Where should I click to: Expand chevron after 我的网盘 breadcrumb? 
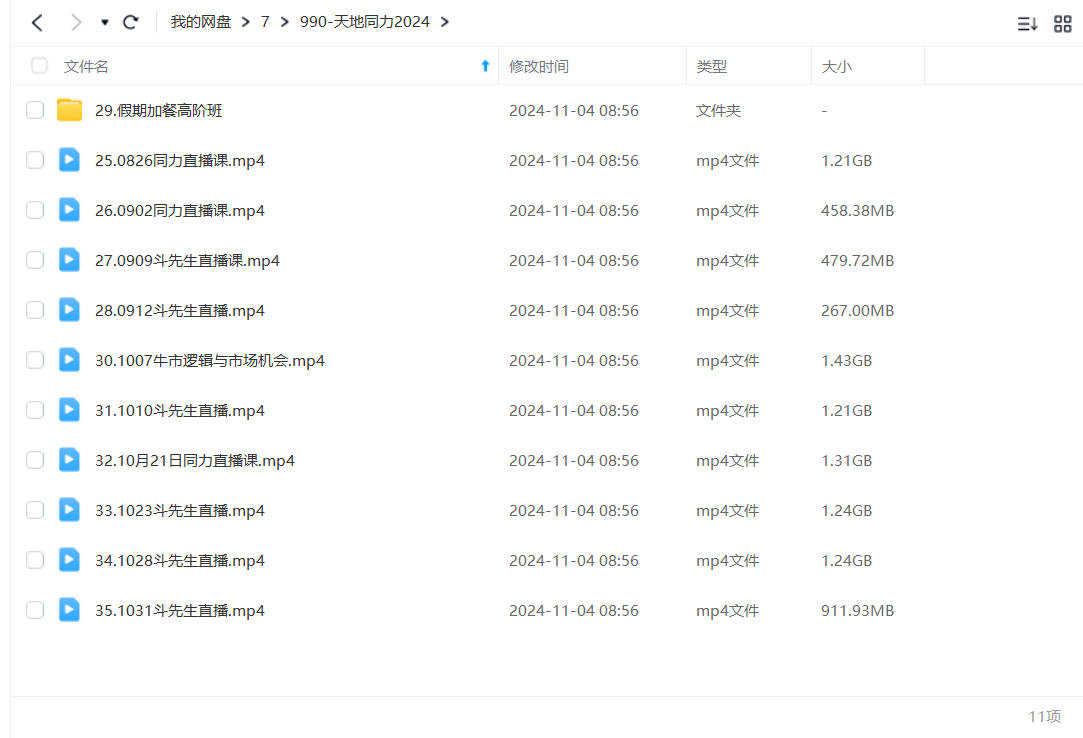pyautogui.click(x=245, y=22)
